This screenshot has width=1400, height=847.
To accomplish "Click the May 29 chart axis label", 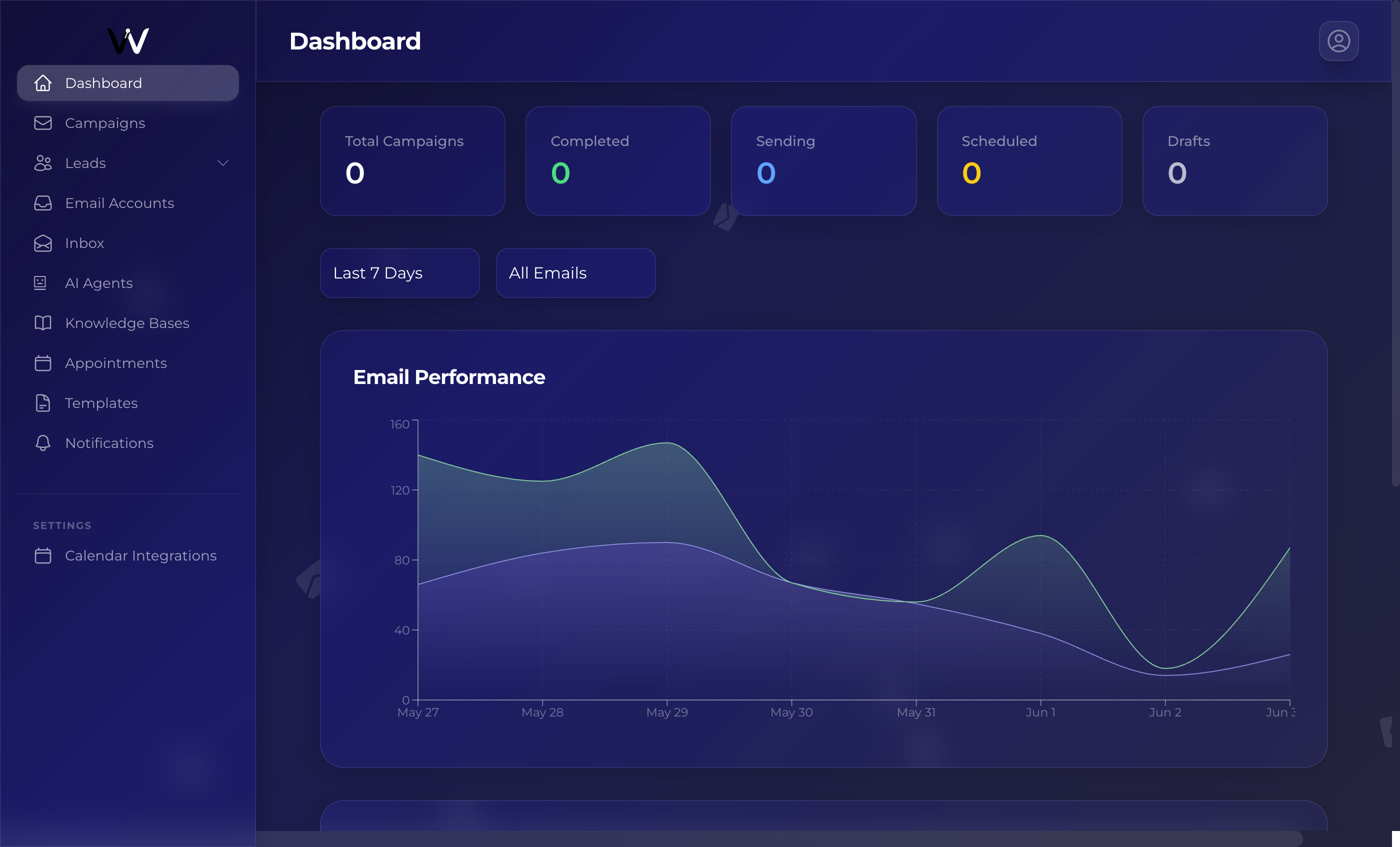I will (x=667, y=712).
